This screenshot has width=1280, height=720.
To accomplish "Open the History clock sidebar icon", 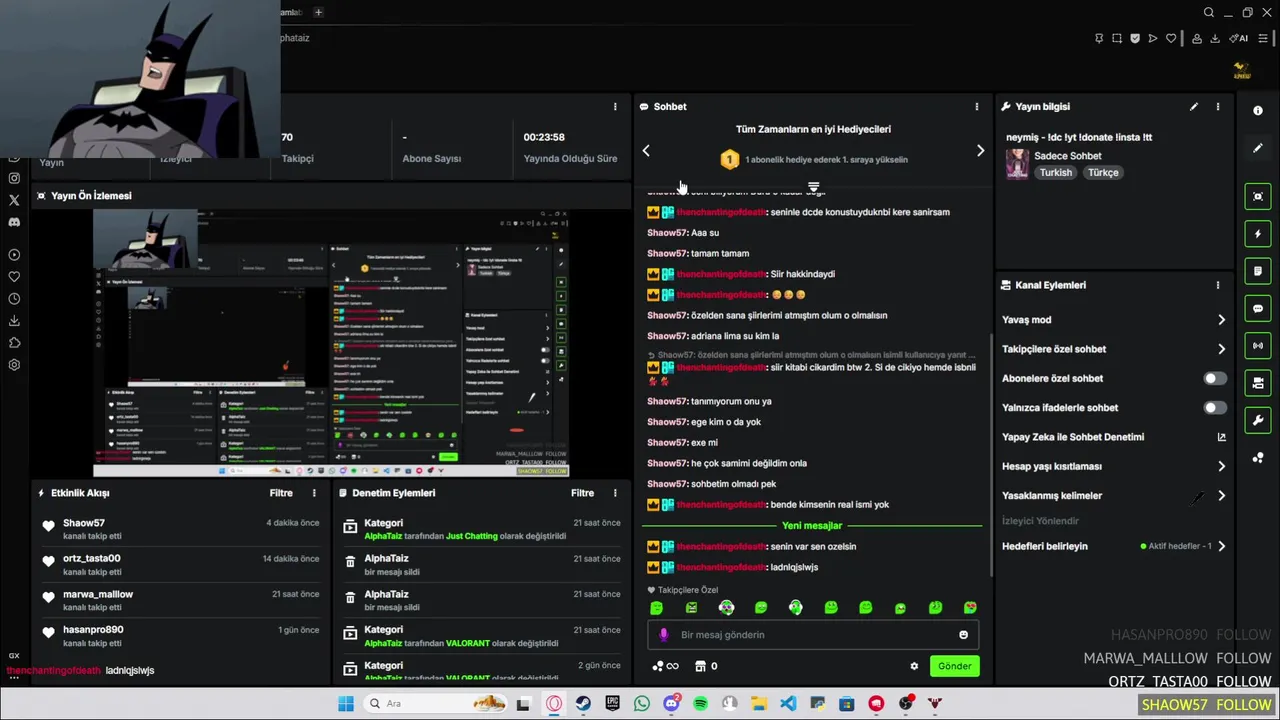I will (14, 299).
